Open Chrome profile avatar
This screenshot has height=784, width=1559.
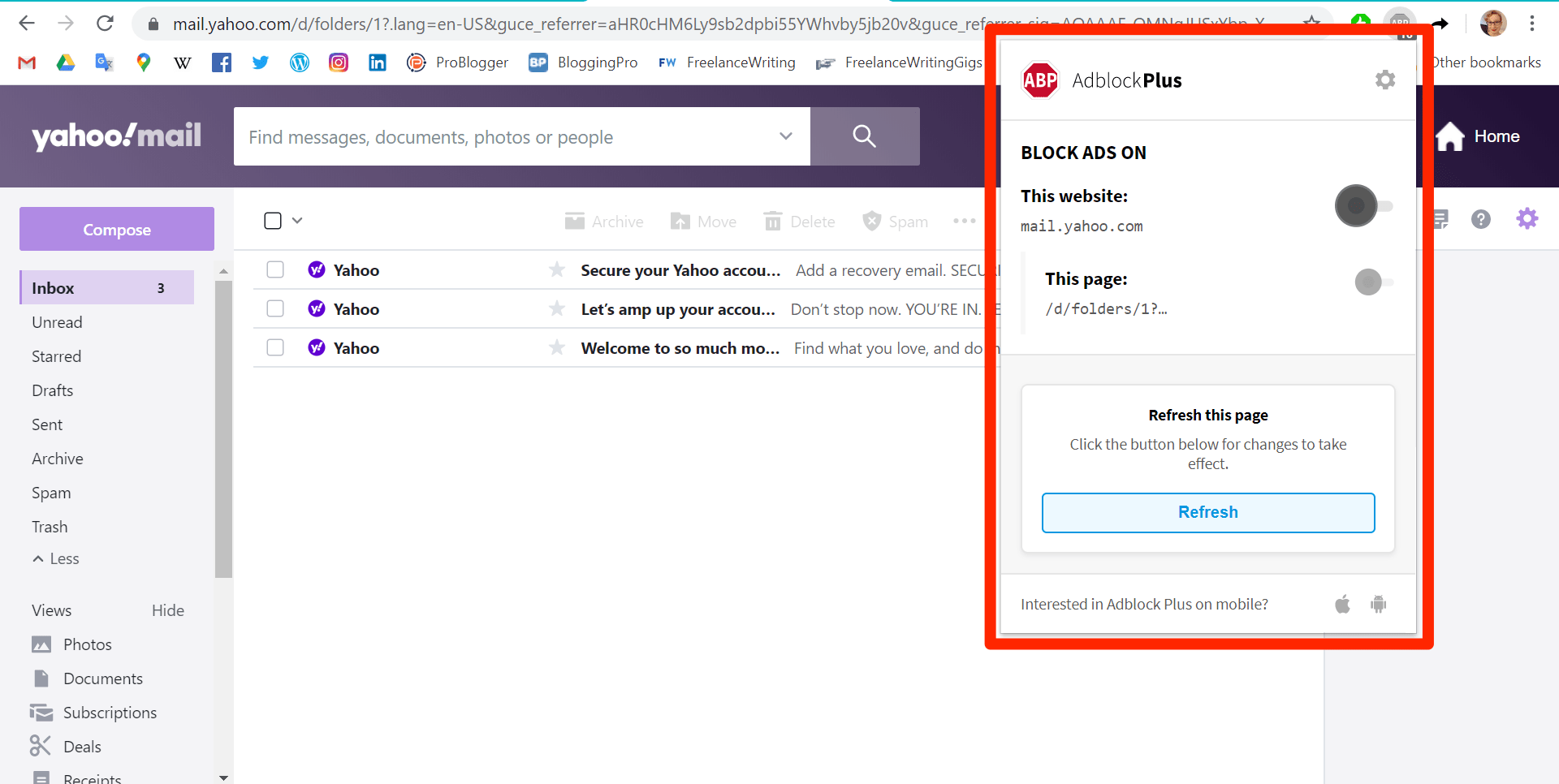[1493, 24]
